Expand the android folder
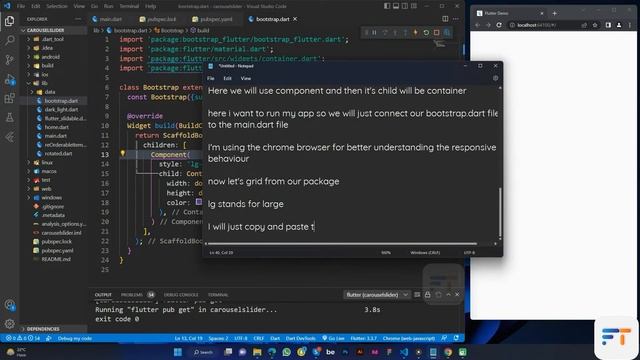640x360 pixels. (29, 57)
